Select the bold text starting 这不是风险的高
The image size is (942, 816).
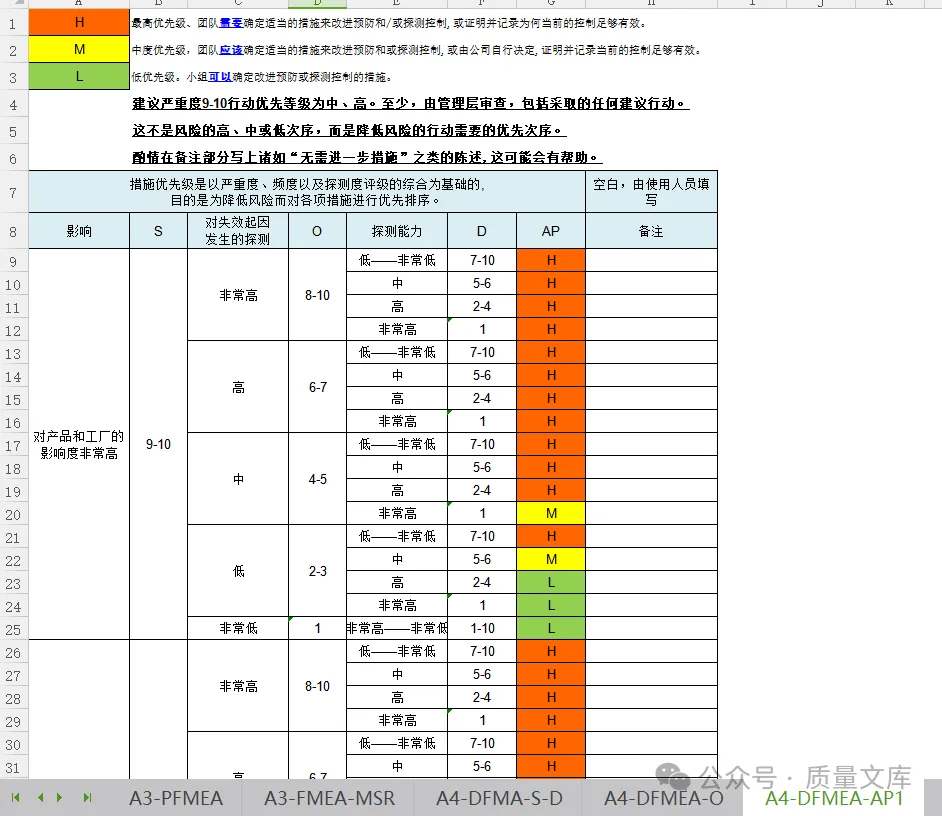pos(349,130)
